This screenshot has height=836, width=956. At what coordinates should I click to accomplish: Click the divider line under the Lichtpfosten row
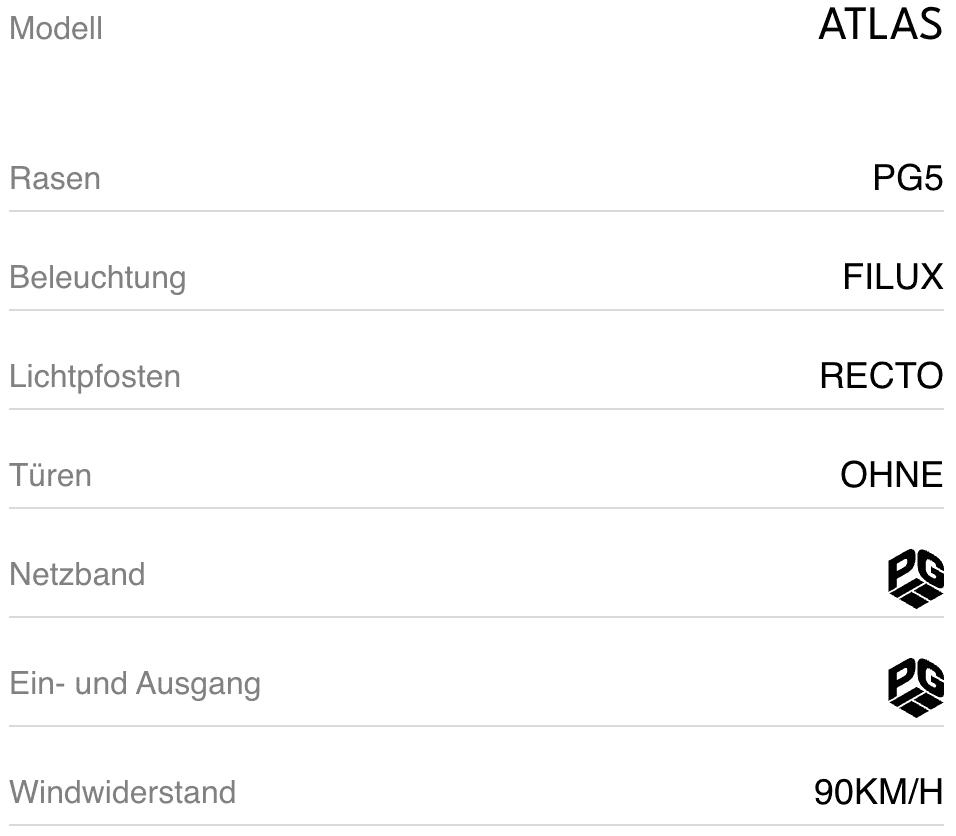pos(477,409)
